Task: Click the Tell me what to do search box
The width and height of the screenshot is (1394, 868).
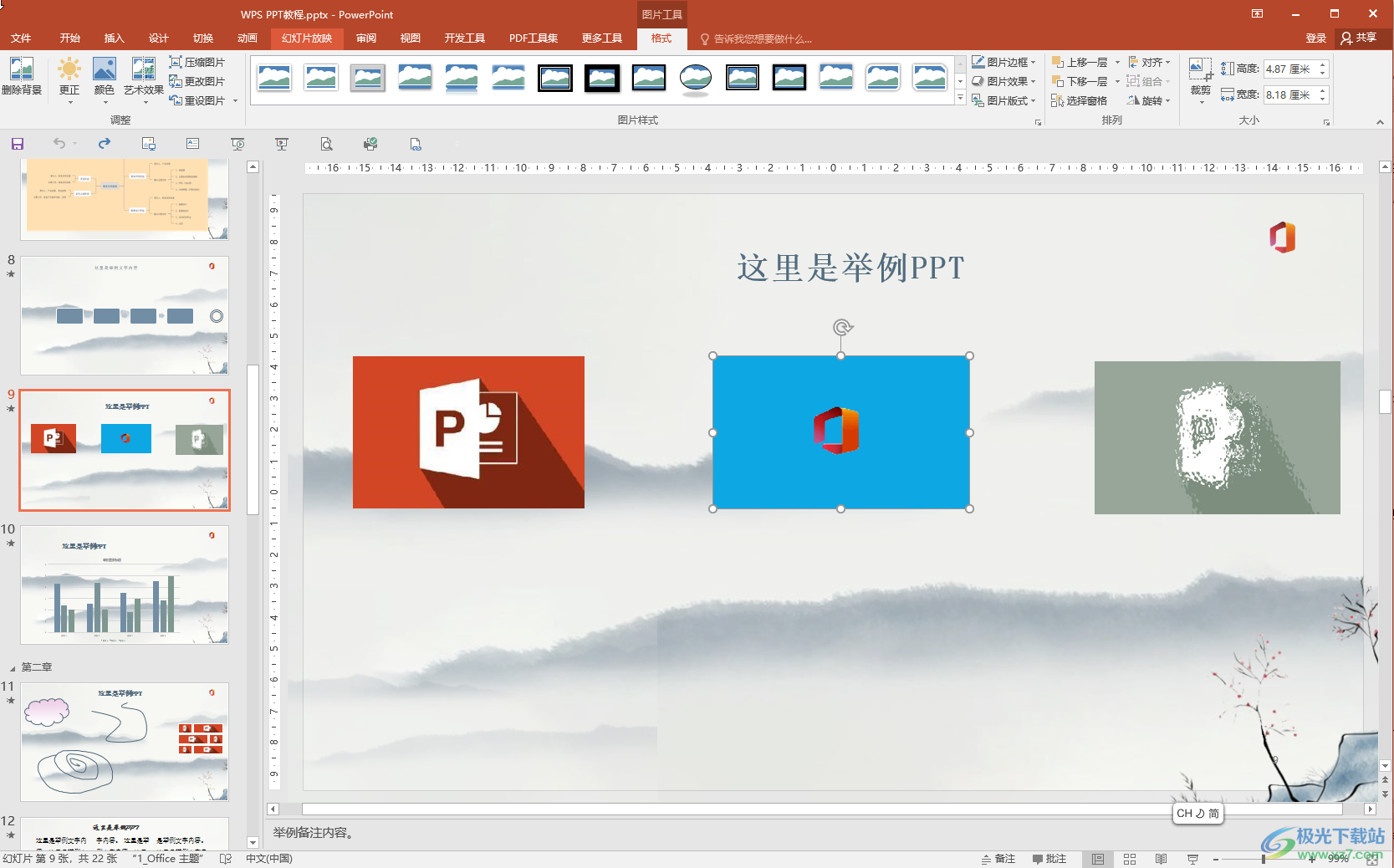Action: (757, 39)
